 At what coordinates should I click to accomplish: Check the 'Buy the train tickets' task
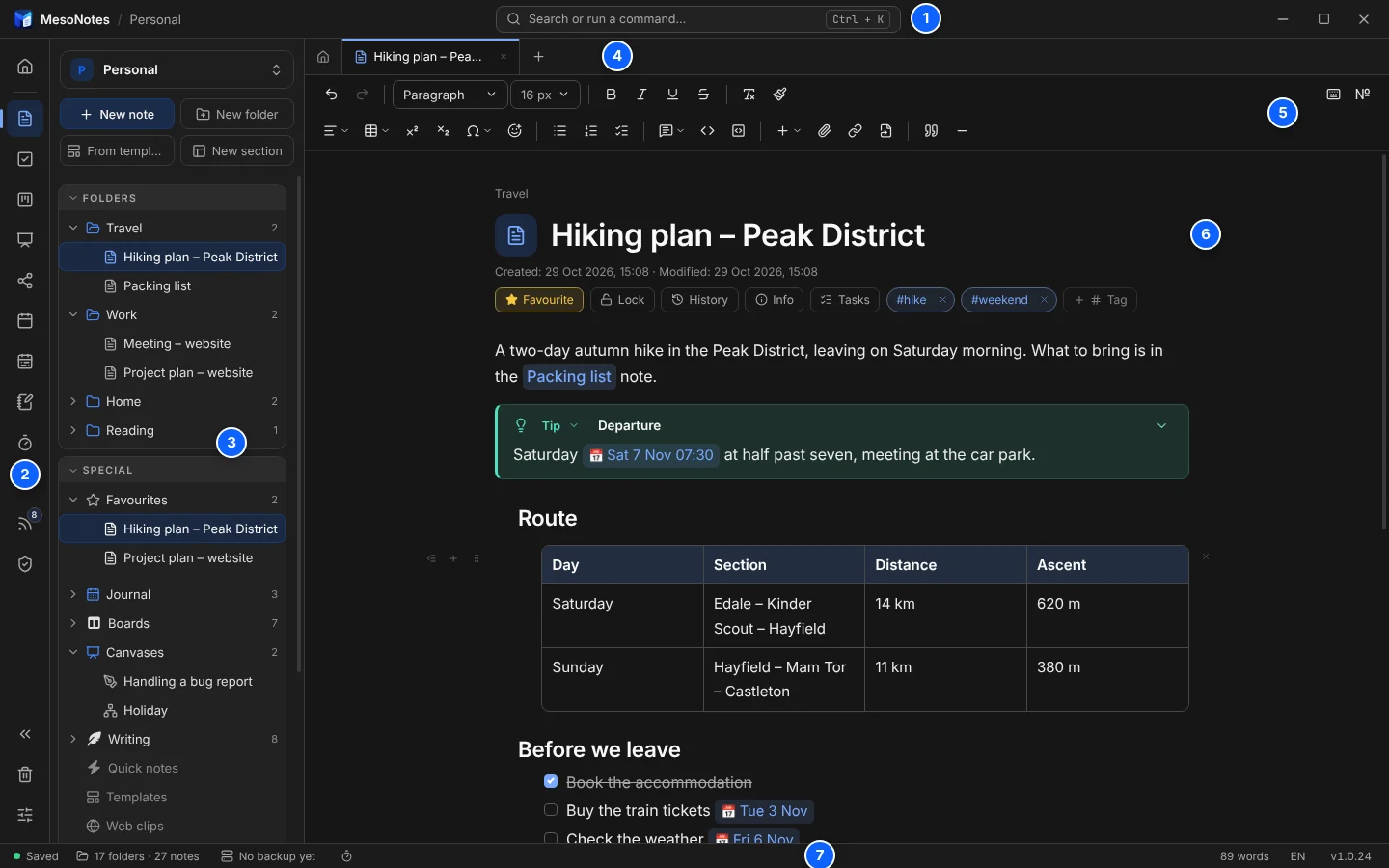click(x=551, y=810)
